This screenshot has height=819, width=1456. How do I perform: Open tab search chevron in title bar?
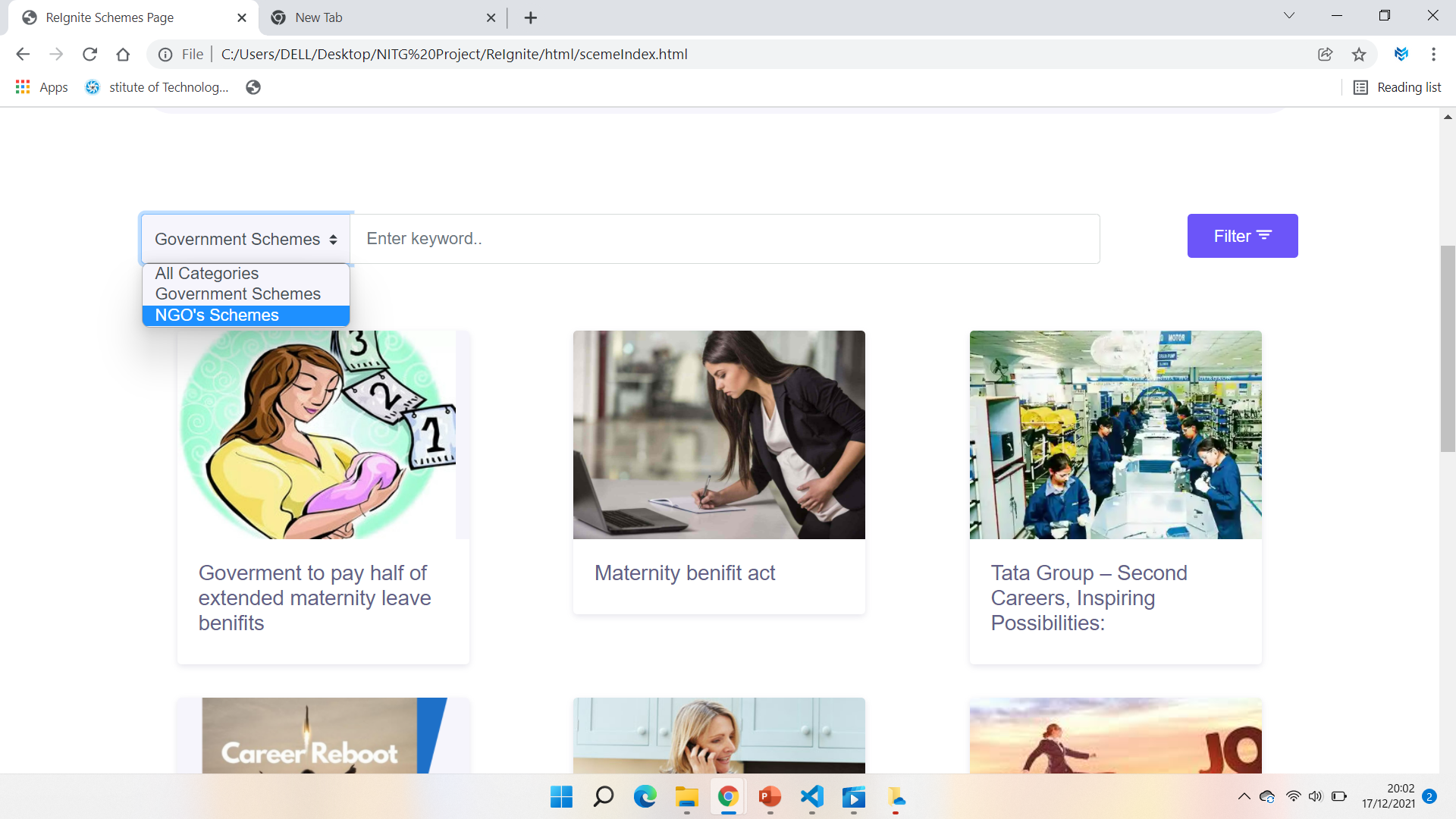click(1288, 16)
